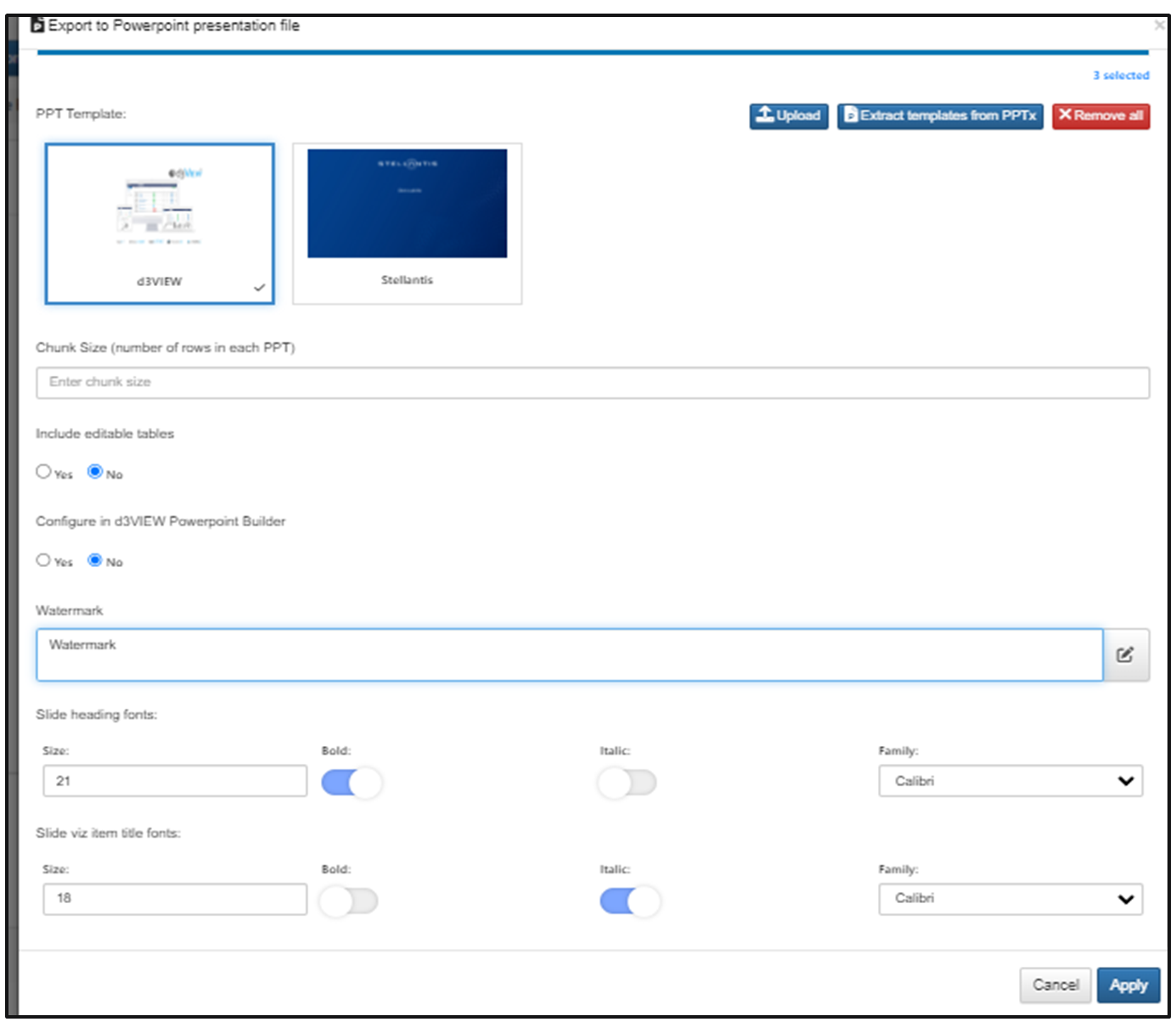
Task: Choose No for Configure in d3VIEW Powerpoint Builder
Action: (95, 559)
